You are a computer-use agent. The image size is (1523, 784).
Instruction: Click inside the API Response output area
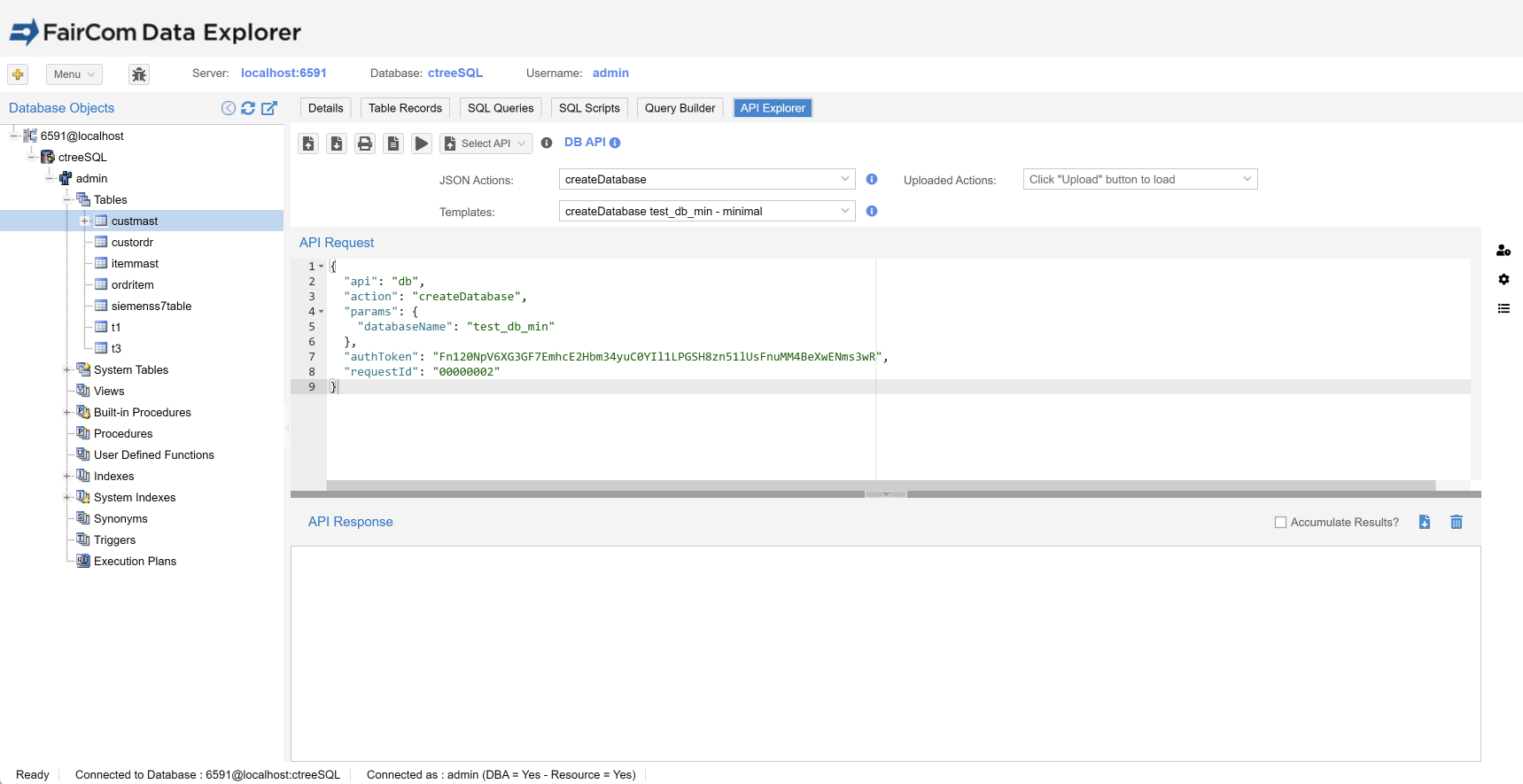pos(886,654)
